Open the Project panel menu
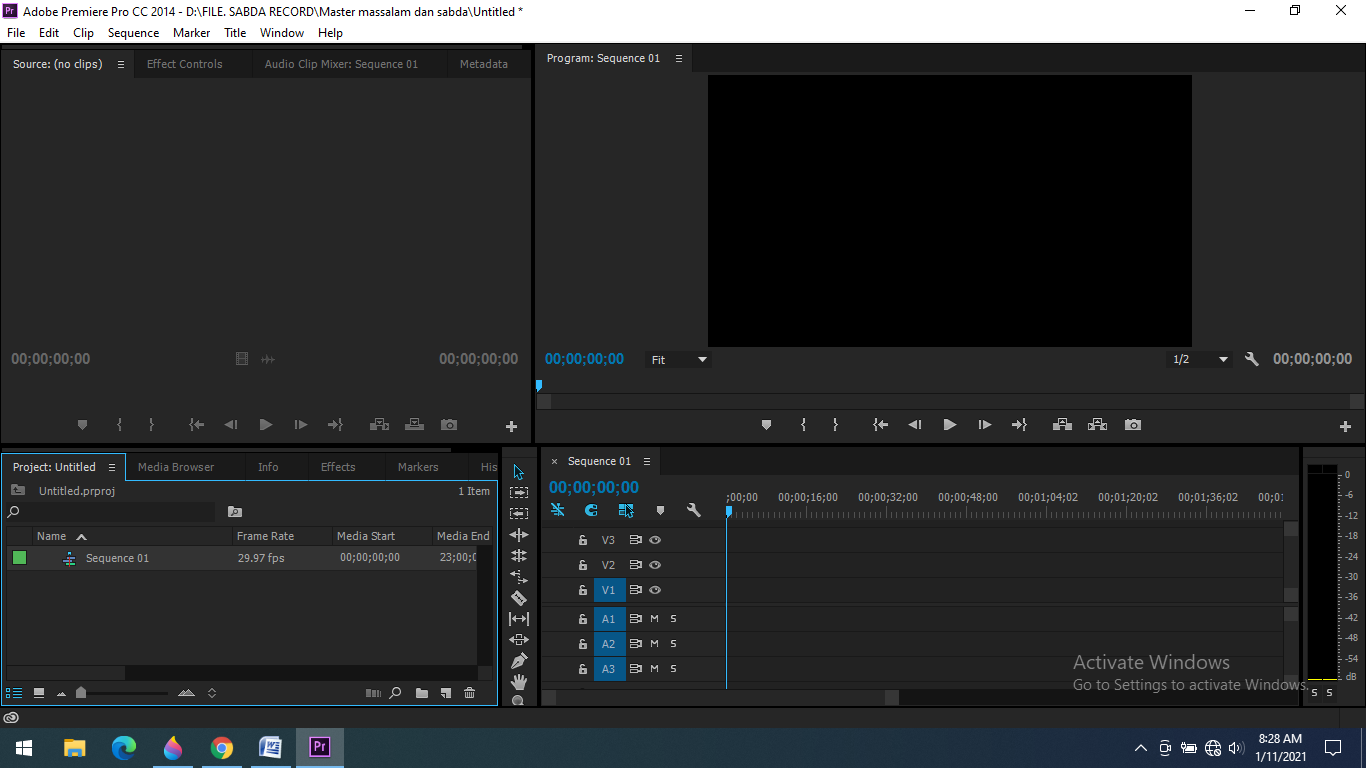1366x768 pixels. click(112, 467)
